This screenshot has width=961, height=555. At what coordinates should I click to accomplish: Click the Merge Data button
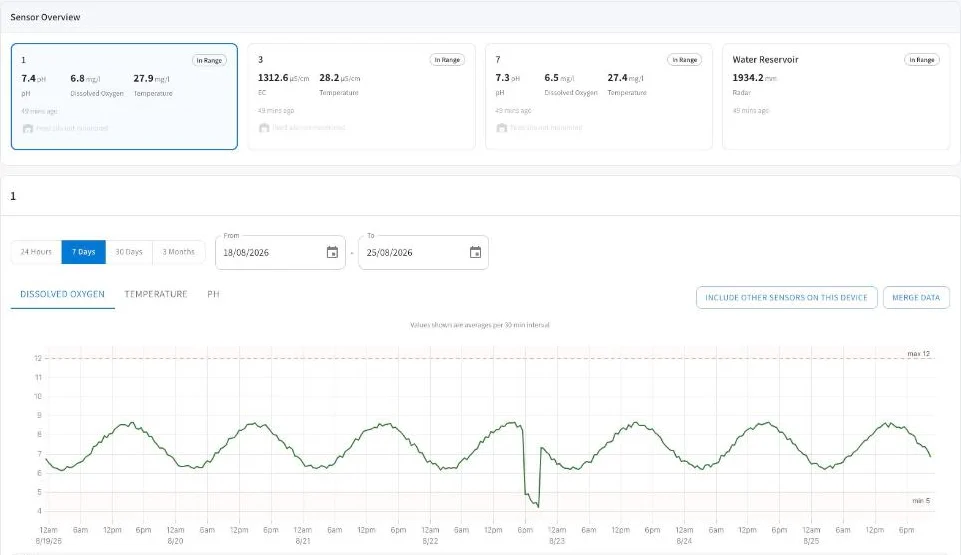pyautogui.click(x=916, y=298)
